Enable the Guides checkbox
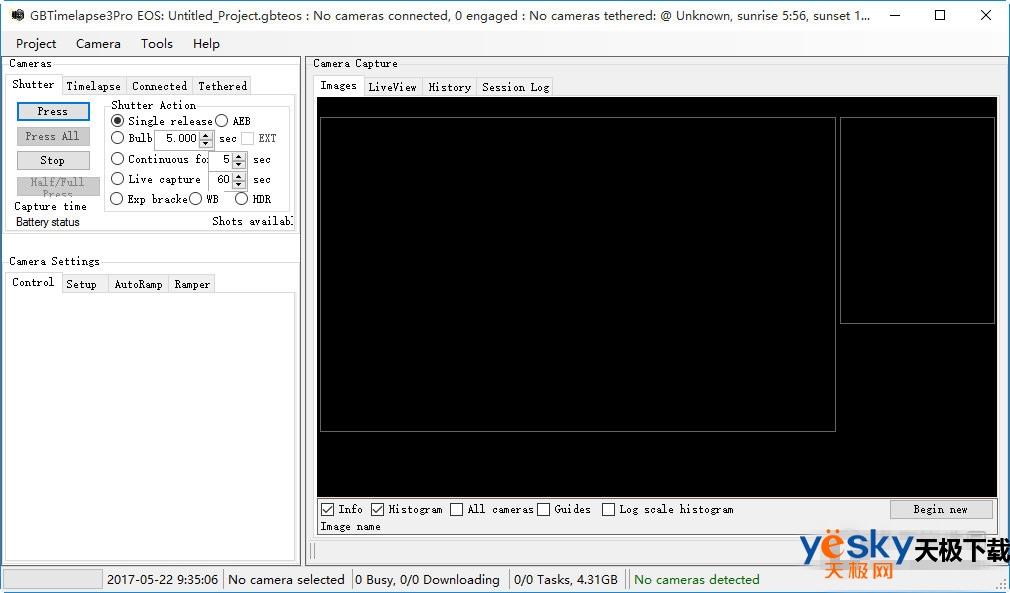The height and width of the screenshot is (593, 1010). pos(544,510)
